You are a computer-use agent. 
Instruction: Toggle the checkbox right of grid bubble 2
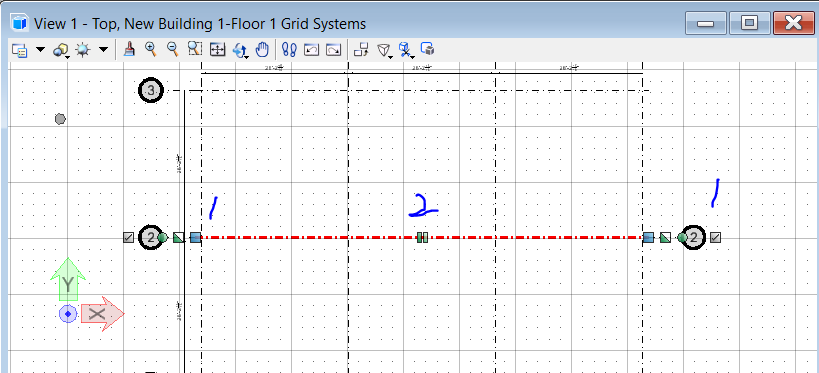click(x=716, y=238)
